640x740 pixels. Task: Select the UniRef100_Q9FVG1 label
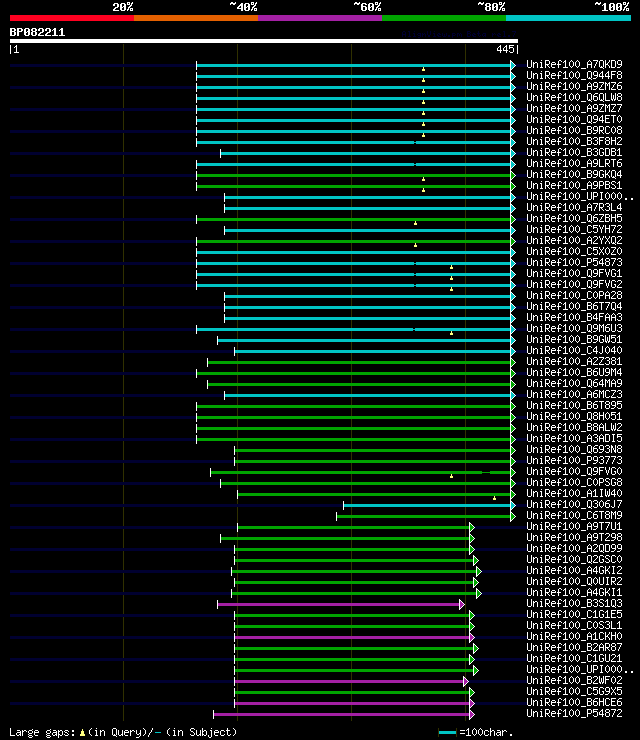pos(574,273)
